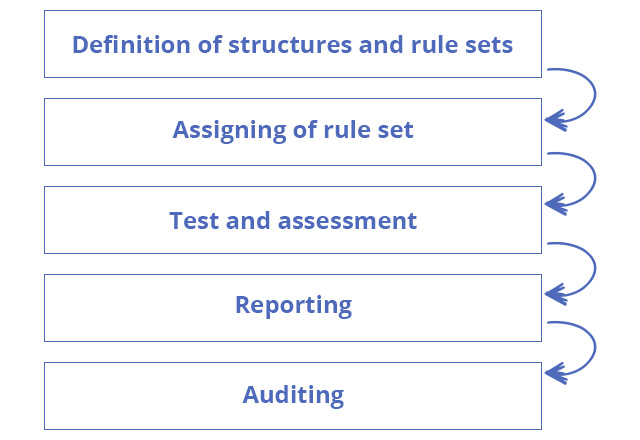Image resolution: width=640 pixels, height=440 pixels.
Task: Click the arrowhead pointing at Test and assessment
Action: tap(556, 204)
